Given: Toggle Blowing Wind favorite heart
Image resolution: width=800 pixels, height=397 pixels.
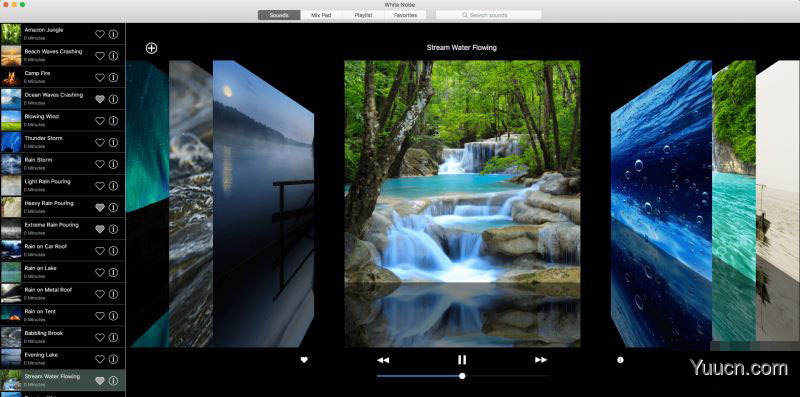Looking at the screenshot, I should tap(100, 121).
